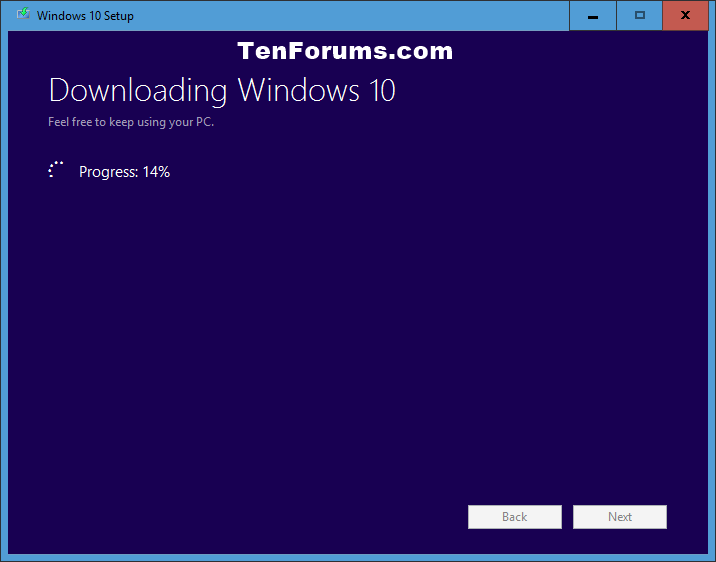The height and width of the screenshot is (562, 716).
Task: Maximize the Windows 10 Setup window
Action: click(640, 16)
